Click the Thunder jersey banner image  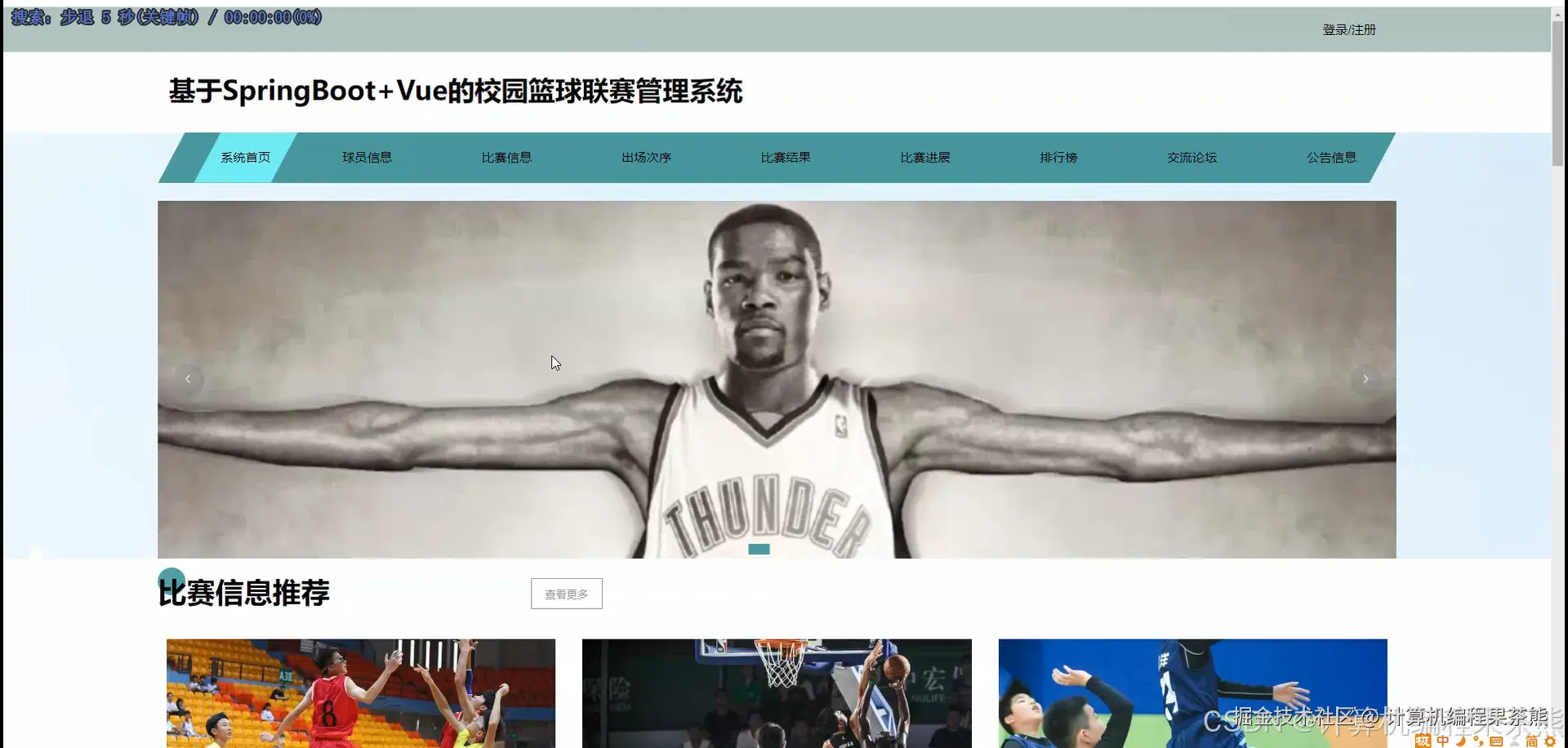(777, 380)
